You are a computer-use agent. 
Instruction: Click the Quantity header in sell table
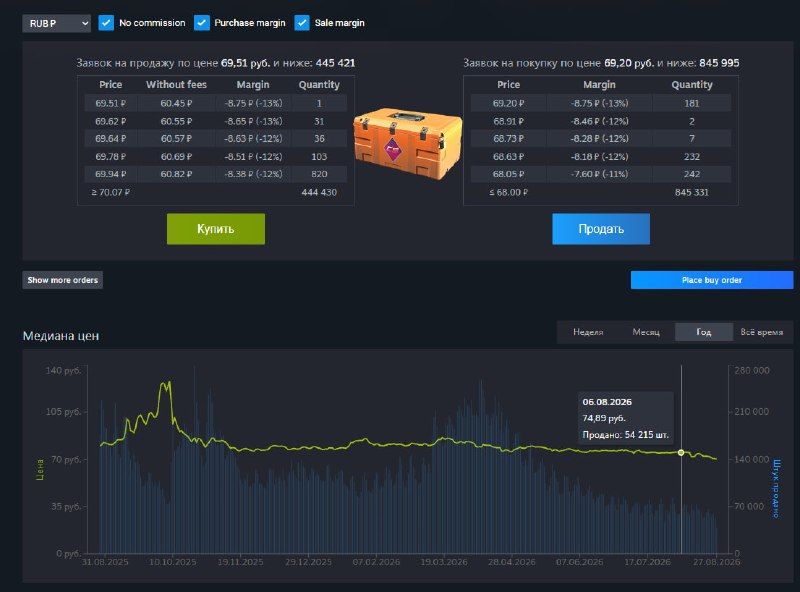click(x=319, y=85)
